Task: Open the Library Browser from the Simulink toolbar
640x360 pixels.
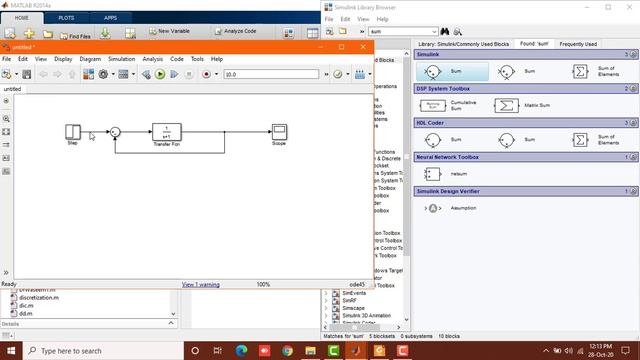Action: [x=89, y=74]
